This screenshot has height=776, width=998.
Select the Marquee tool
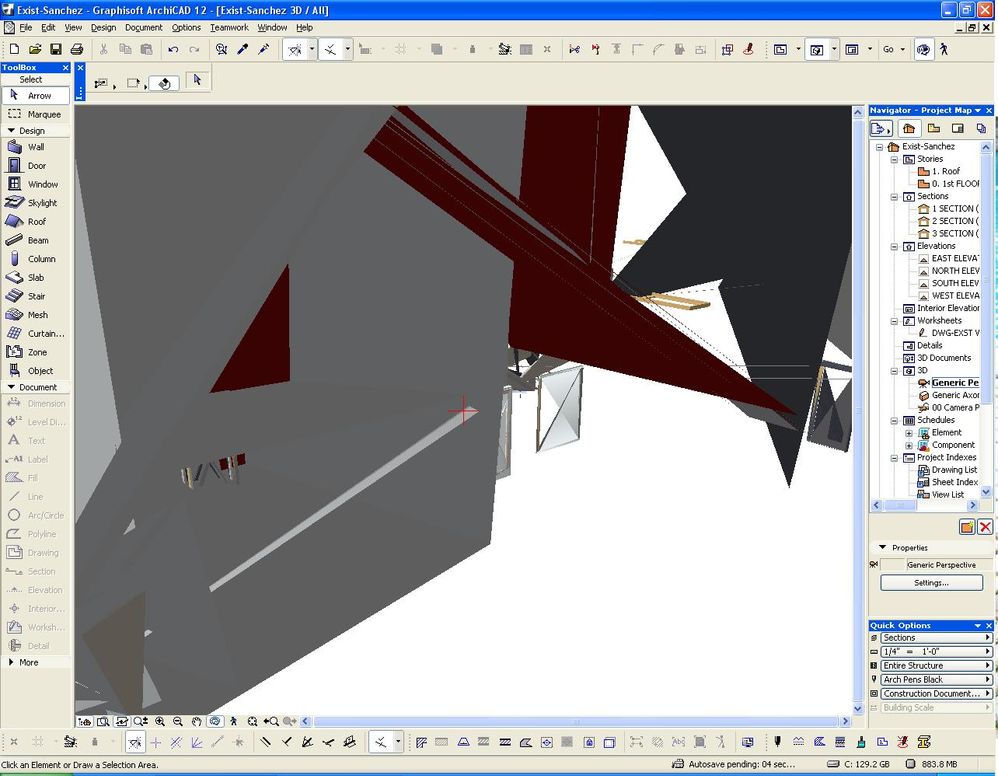(36, 114)
